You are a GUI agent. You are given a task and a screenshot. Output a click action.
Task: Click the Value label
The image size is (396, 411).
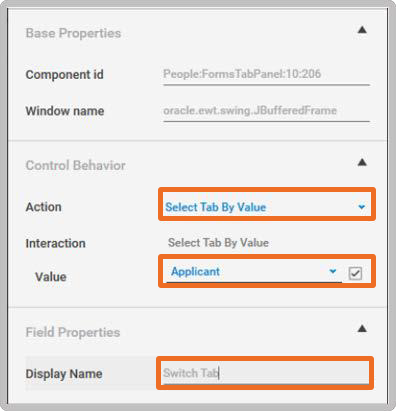[x=51, y=277]
